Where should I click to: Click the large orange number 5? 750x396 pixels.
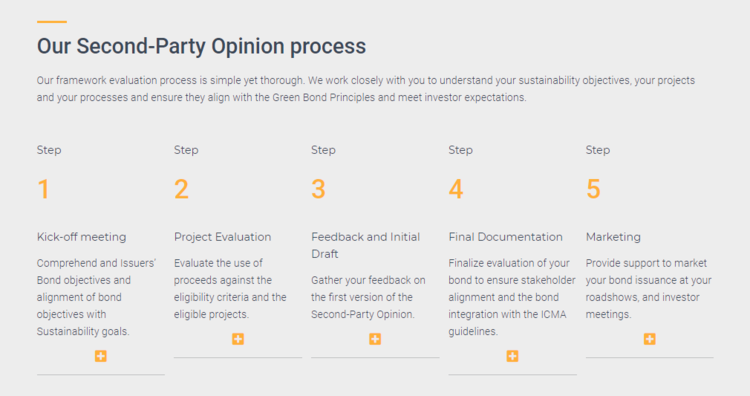pyautogui.click(x=593, y=189)
